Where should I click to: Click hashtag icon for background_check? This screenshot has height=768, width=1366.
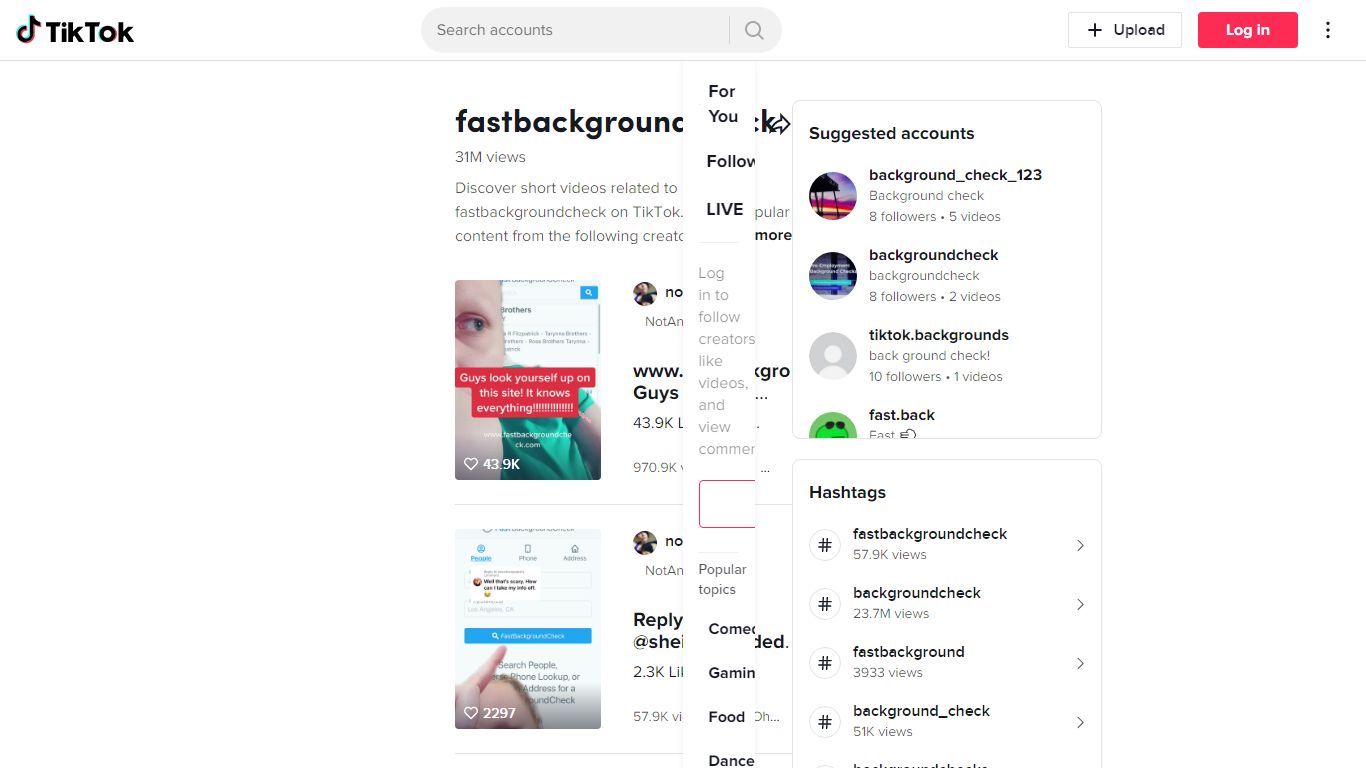825,722
